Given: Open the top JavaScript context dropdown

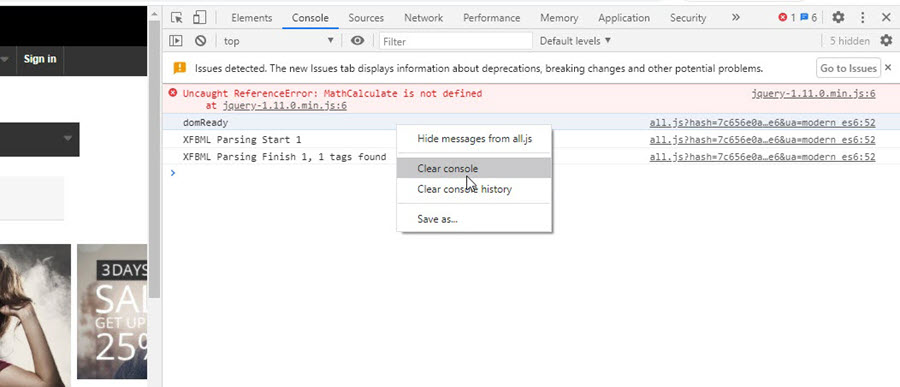Looking at the screenshot, I should tap(278, 41).
